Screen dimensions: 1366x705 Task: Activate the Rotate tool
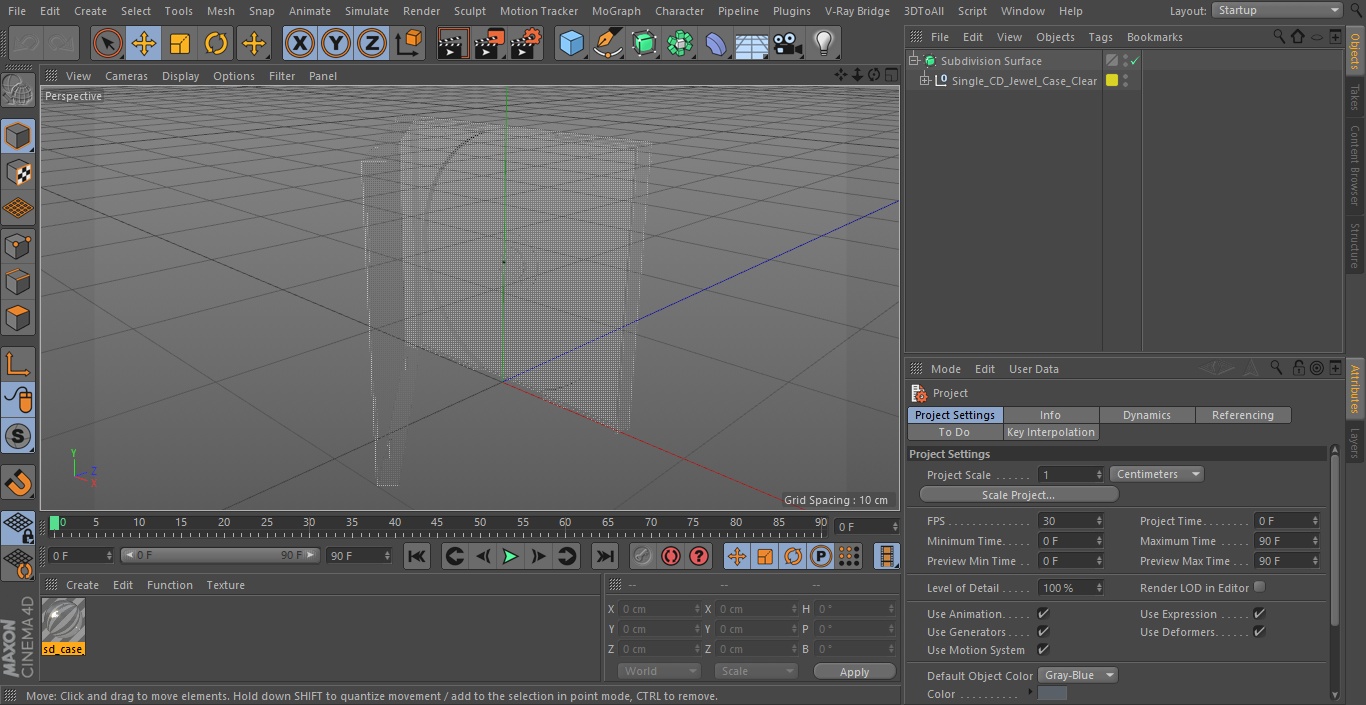(216, 43)
